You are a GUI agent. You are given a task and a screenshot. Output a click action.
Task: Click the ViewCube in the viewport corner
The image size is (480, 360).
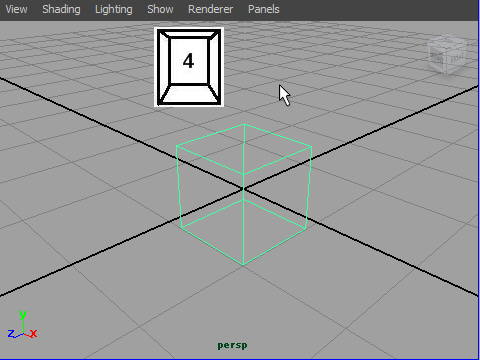[447, 55]
